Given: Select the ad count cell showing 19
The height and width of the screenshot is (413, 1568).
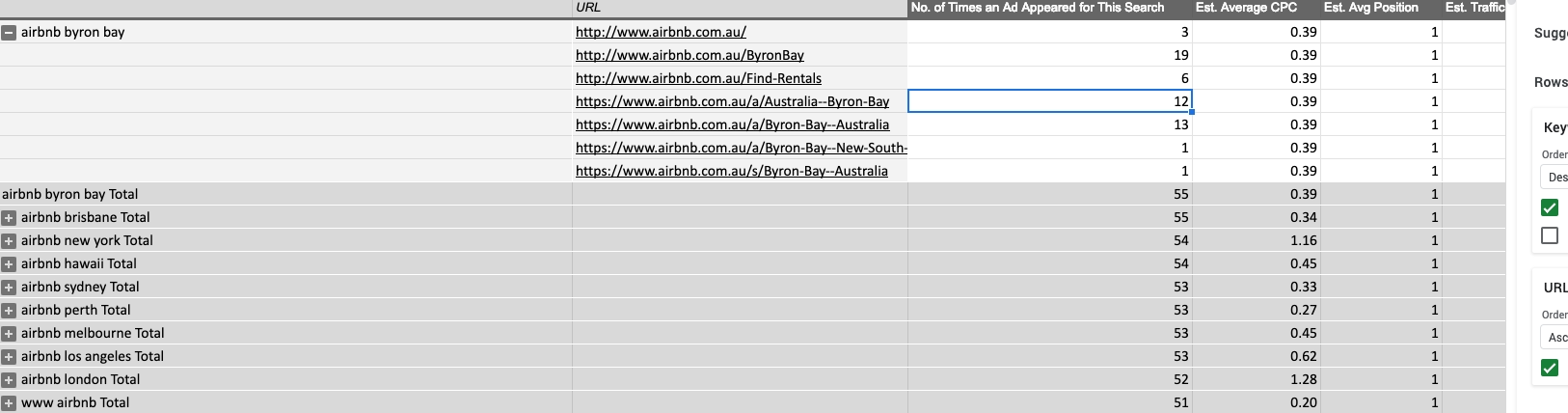Looking at the screenshot, I should pyautogui.click(x=1050, y=55).
